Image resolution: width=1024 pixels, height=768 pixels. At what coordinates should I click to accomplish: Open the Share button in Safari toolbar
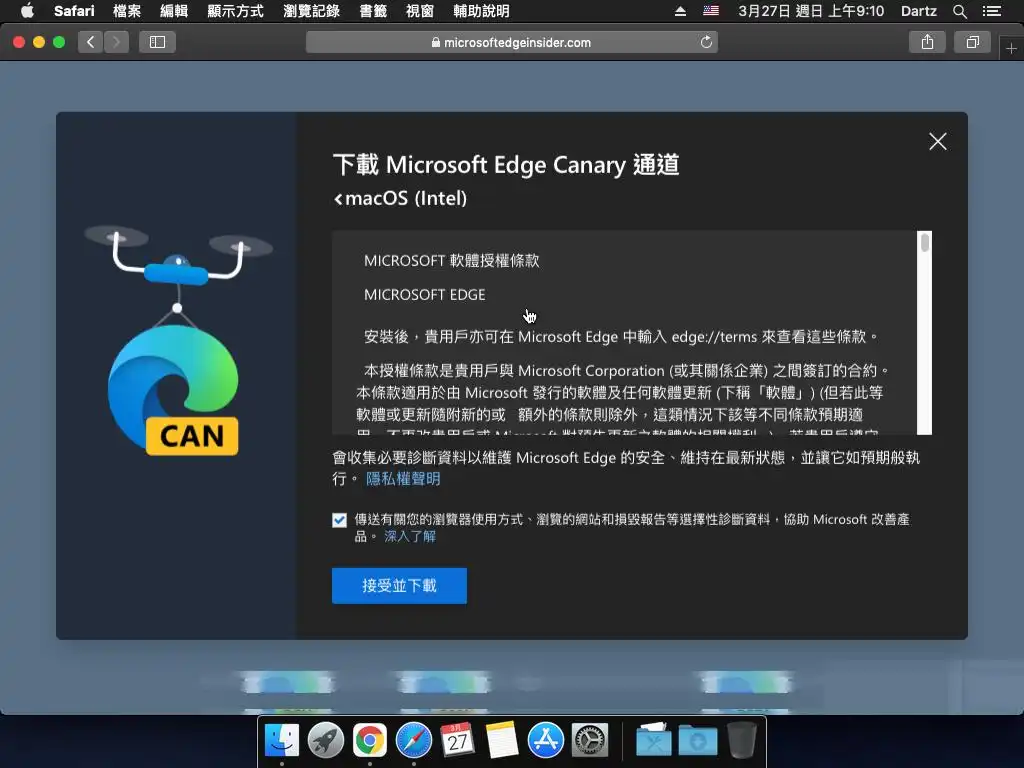point(927,42)
